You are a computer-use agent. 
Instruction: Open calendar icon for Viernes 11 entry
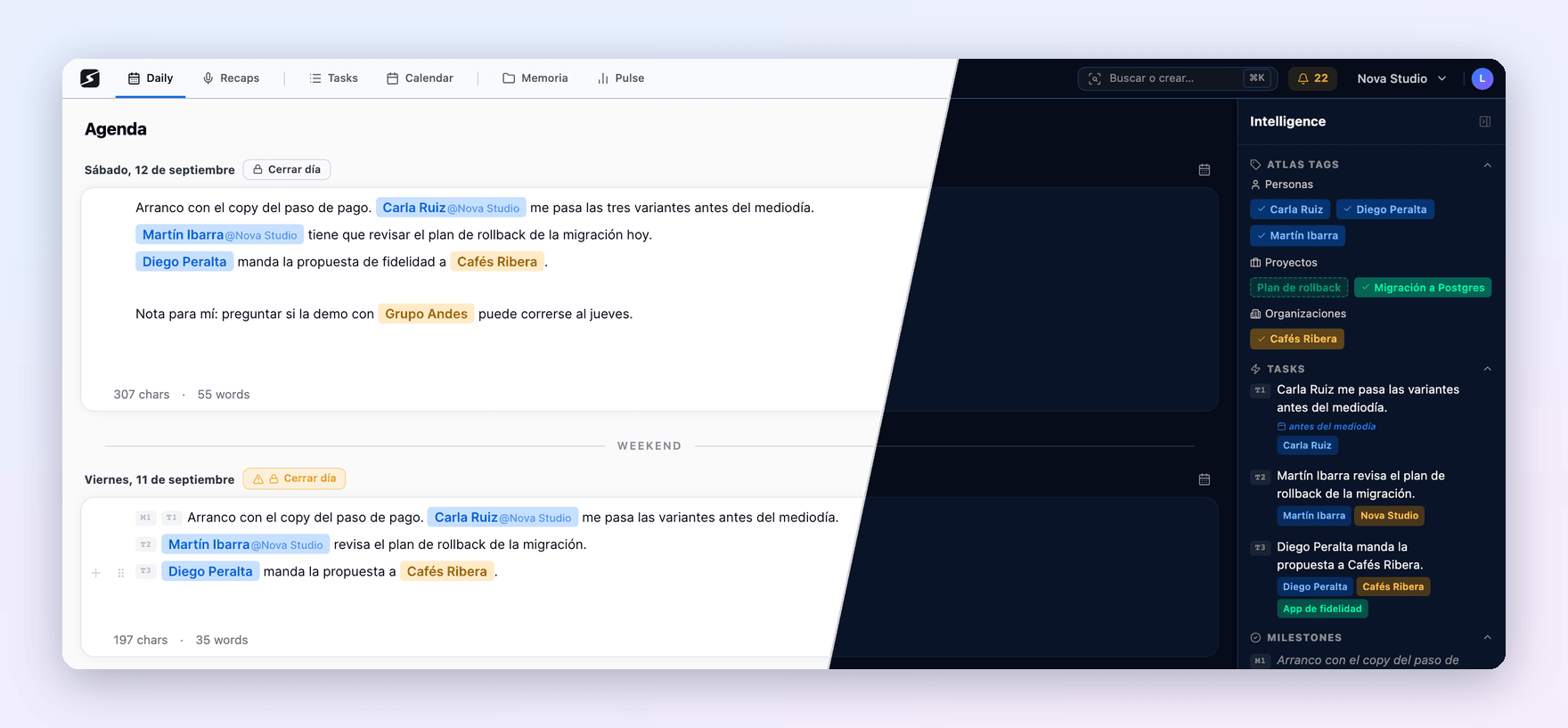(1205, 479)
